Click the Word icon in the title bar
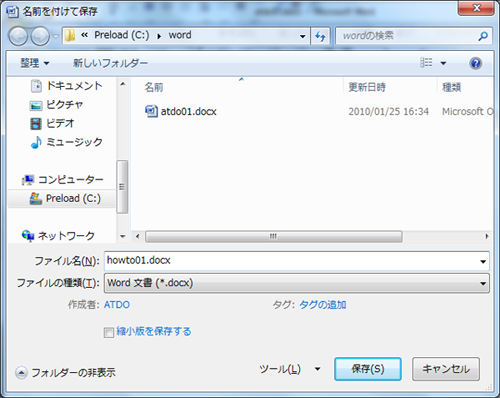This screenshot has height=398, width=500. click(x=12, y=11)
